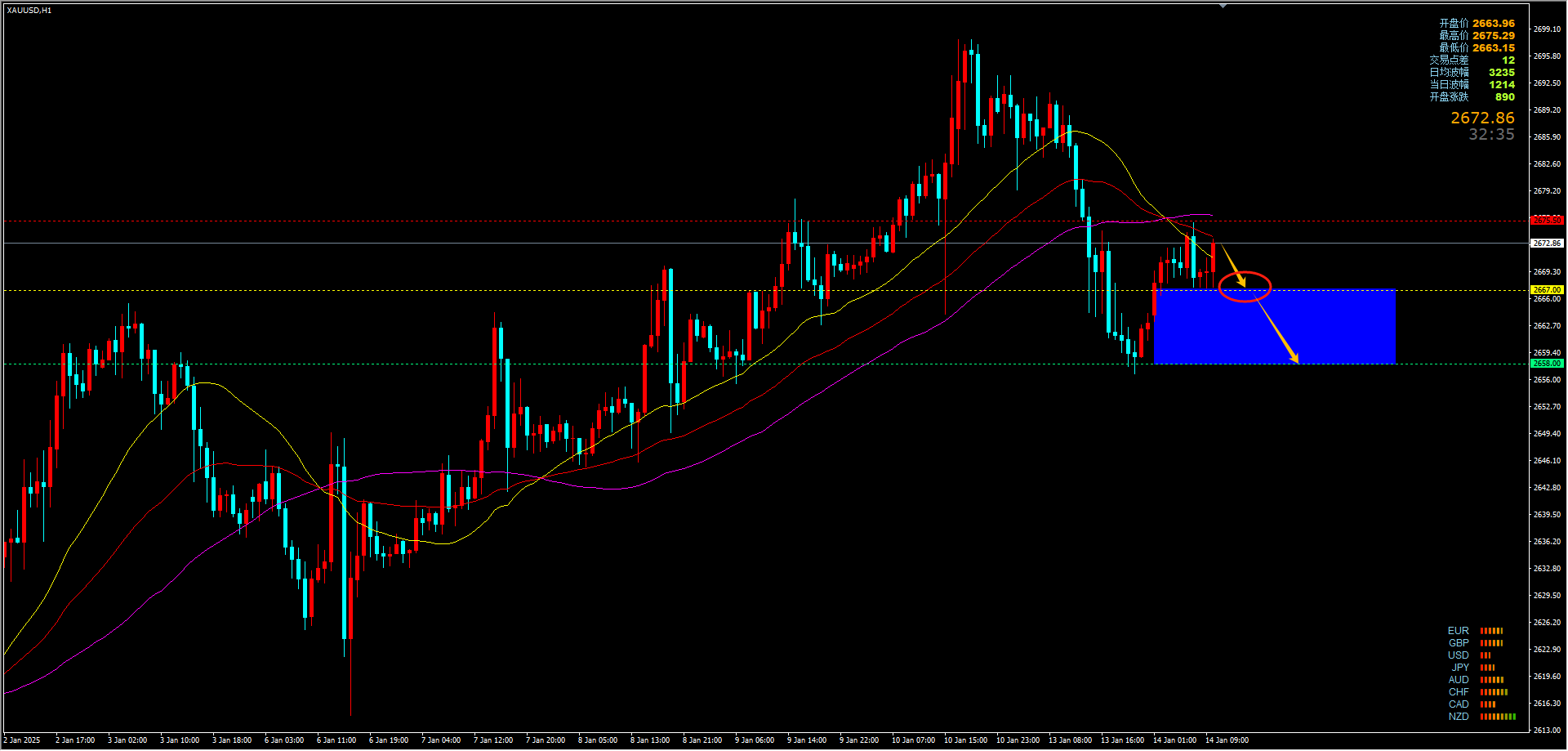Select the red 2675.50 price line tag
The height and width of the screenshot is (751, 1568).
point(1547,221)
